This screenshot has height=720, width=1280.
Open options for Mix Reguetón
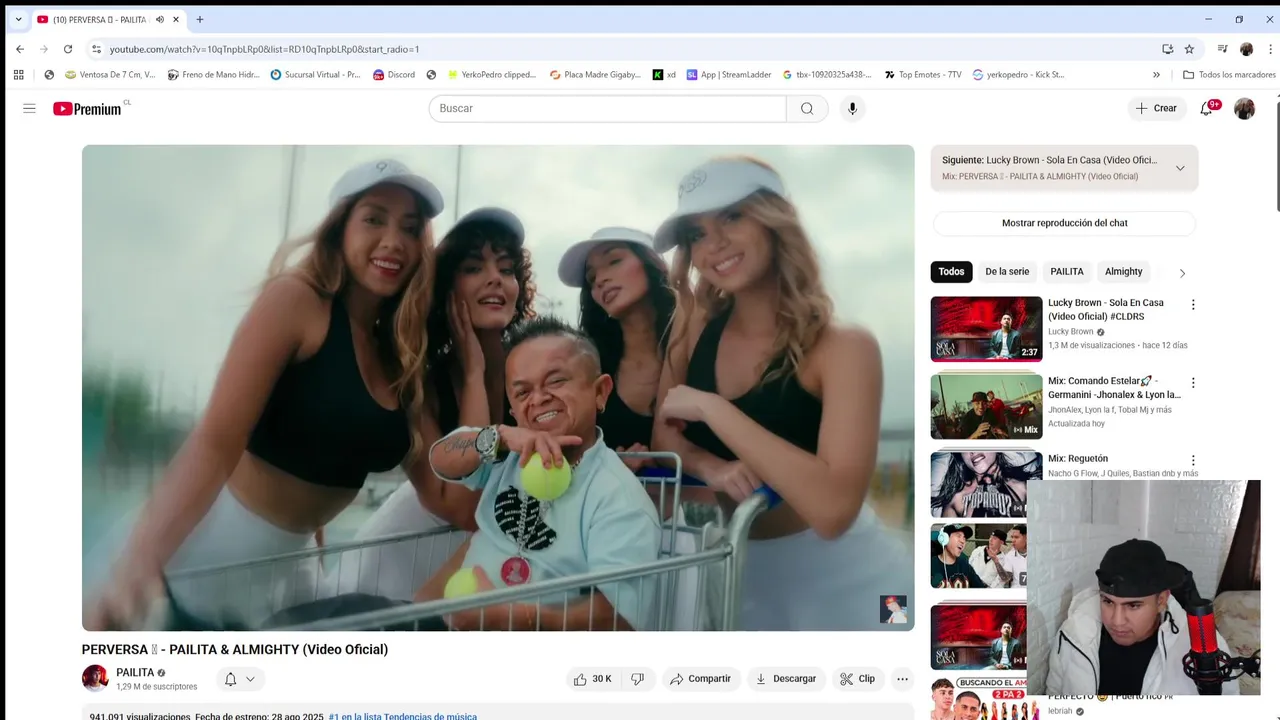coord(1192,461)
